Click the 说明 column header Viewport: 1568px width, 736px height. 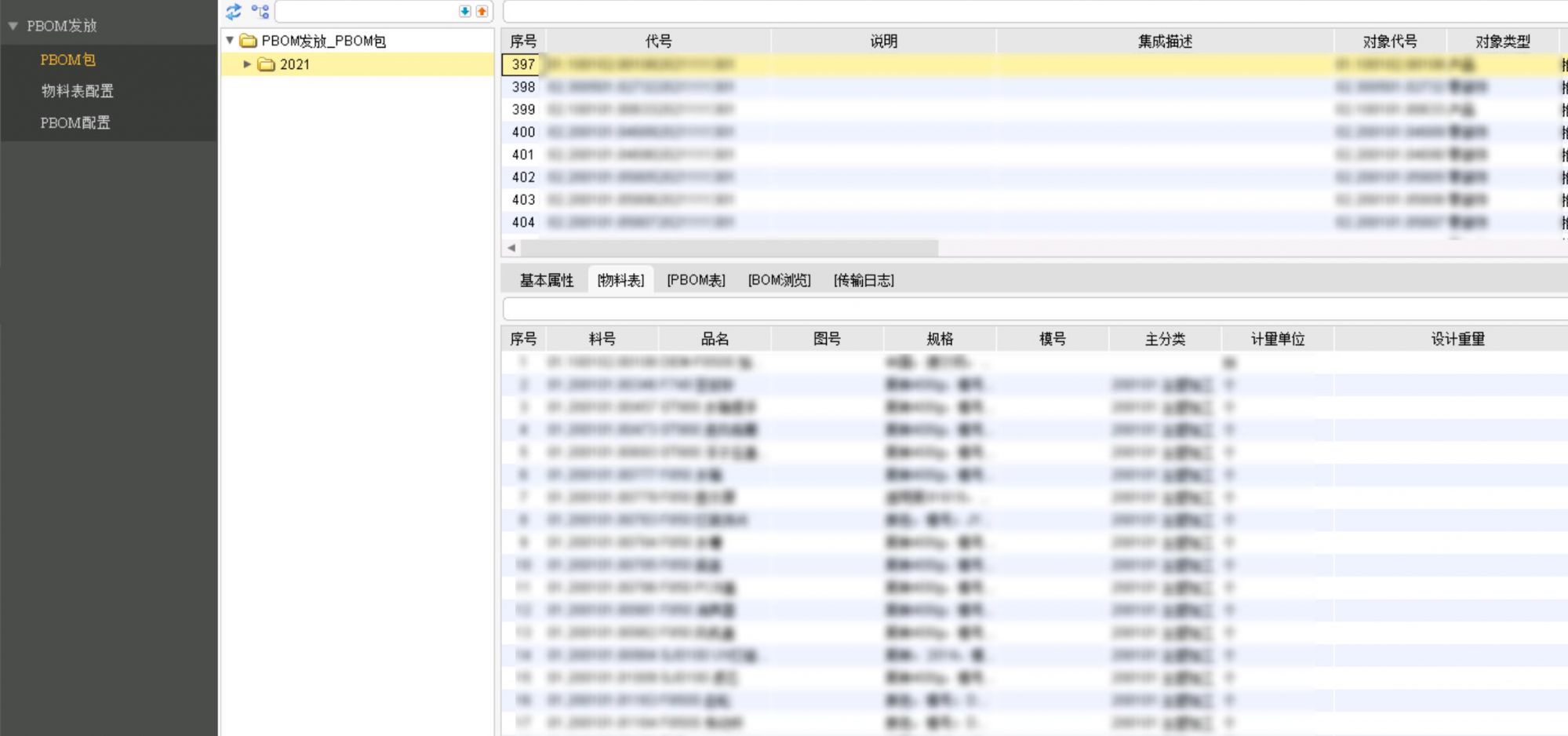coord(883,42)
